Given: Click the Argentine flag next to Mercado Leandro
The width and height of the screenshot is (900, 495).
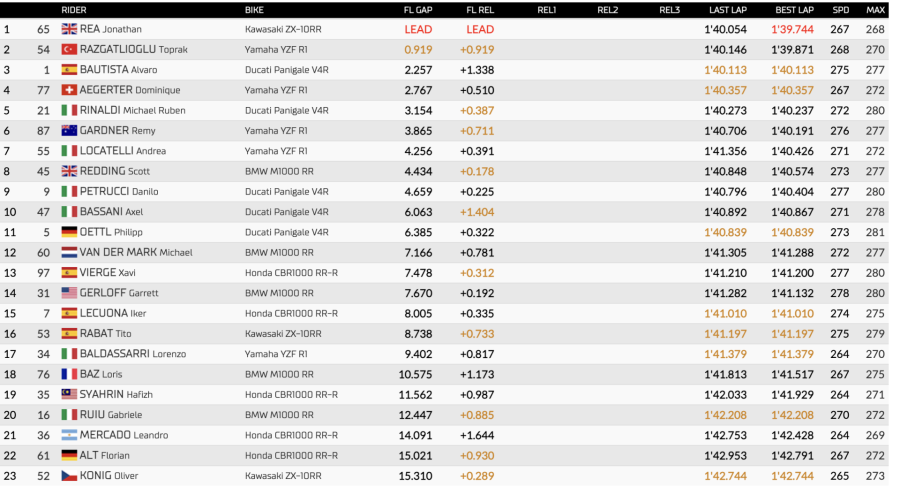Looking at the screenshot, I should point(69,435).
